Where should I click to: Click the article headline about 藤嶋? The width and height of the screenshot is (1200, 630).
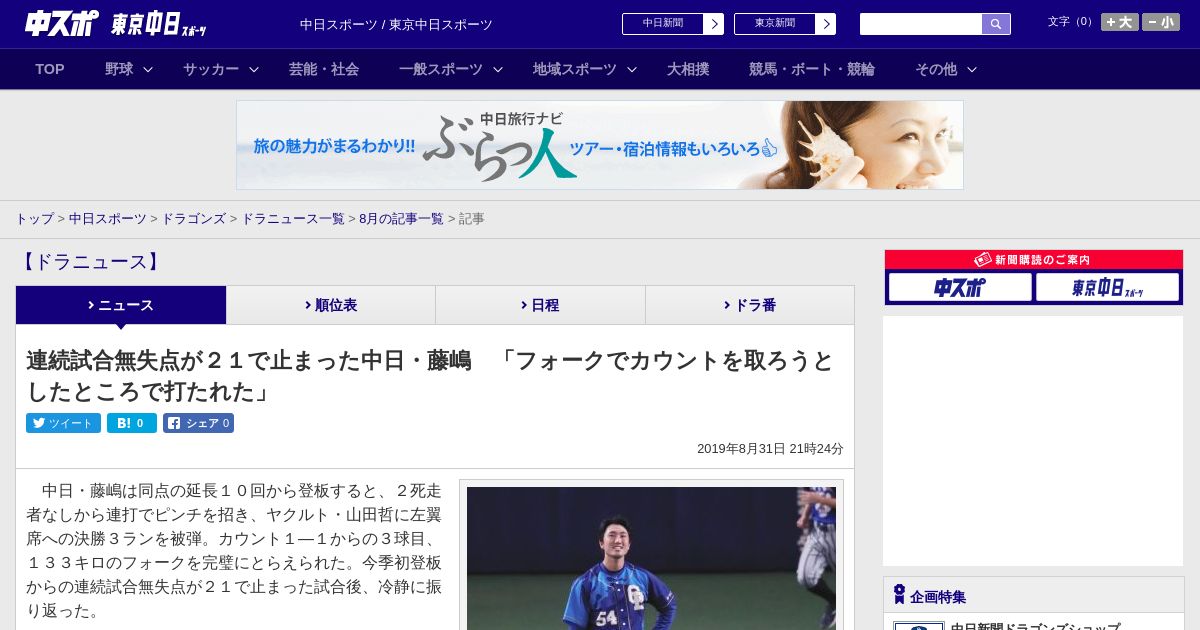430,375
